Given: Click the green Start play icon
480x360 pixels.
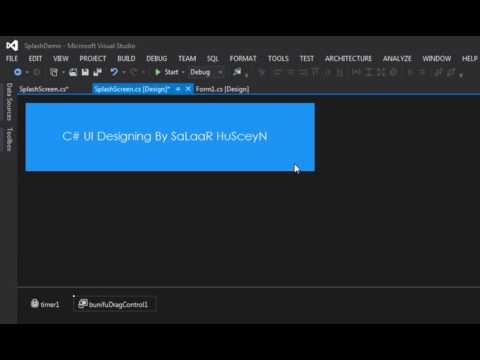Looking at the screenshot, I should tap(157, 72).
